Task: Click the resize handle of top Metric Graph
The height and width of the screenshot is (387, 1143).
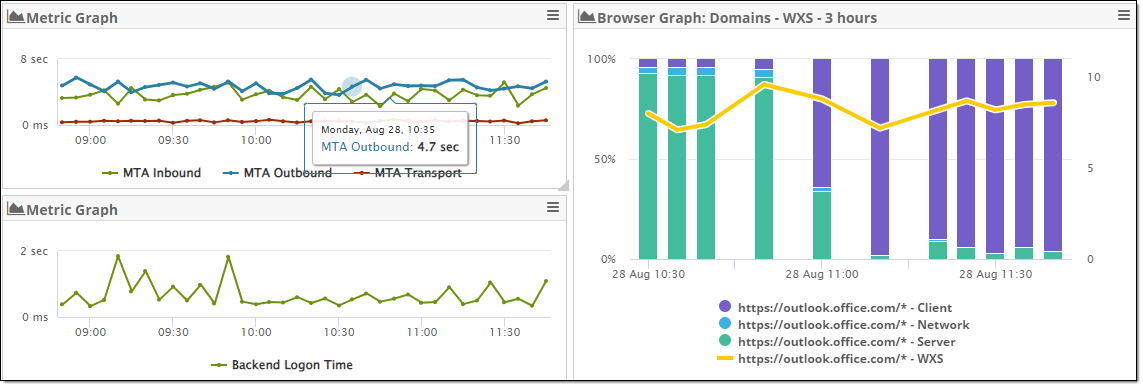Action: (562, 185)
